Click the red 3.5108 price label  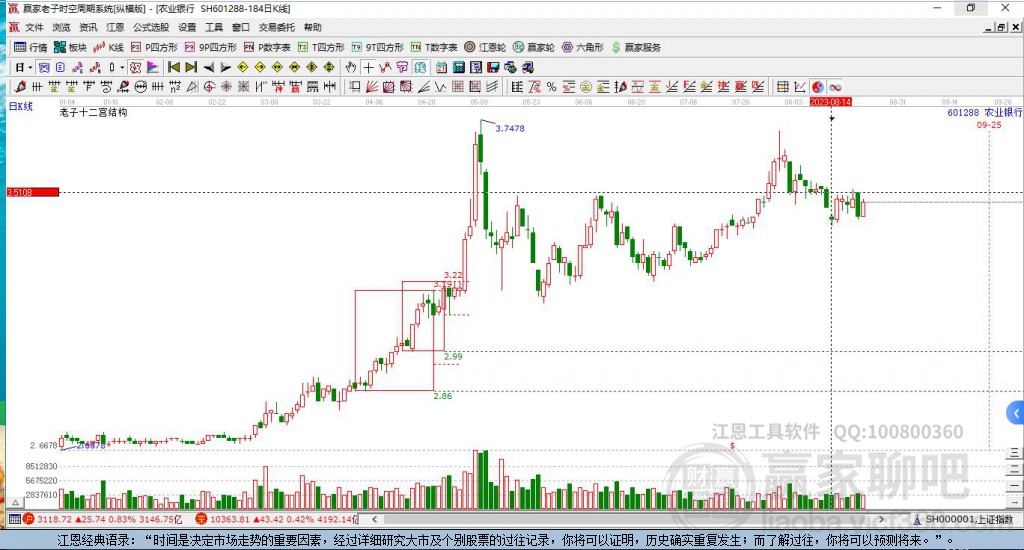(33, 192)
